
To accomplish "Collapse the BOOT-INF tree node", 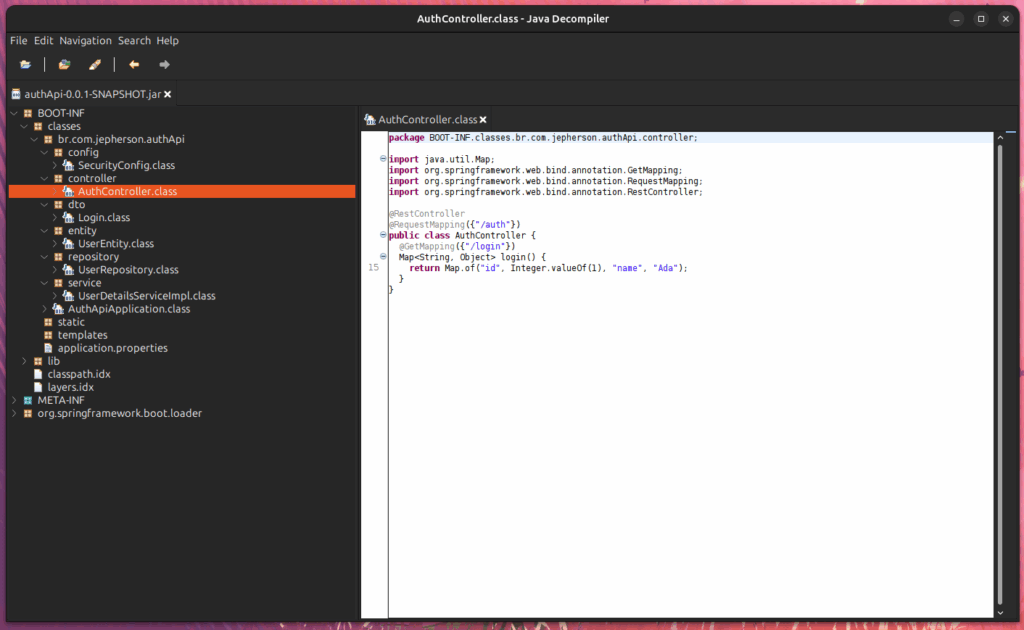I will tap(13, 113).
